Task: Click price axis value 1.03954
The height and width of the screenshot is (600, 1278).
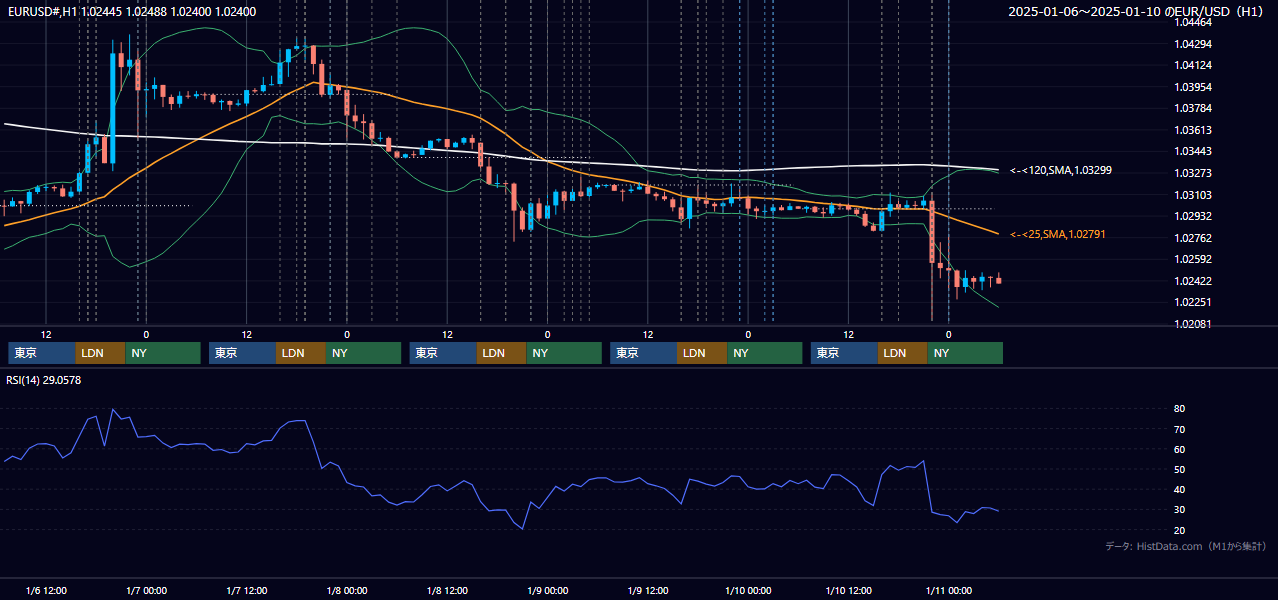Action: pos(1193,87)
